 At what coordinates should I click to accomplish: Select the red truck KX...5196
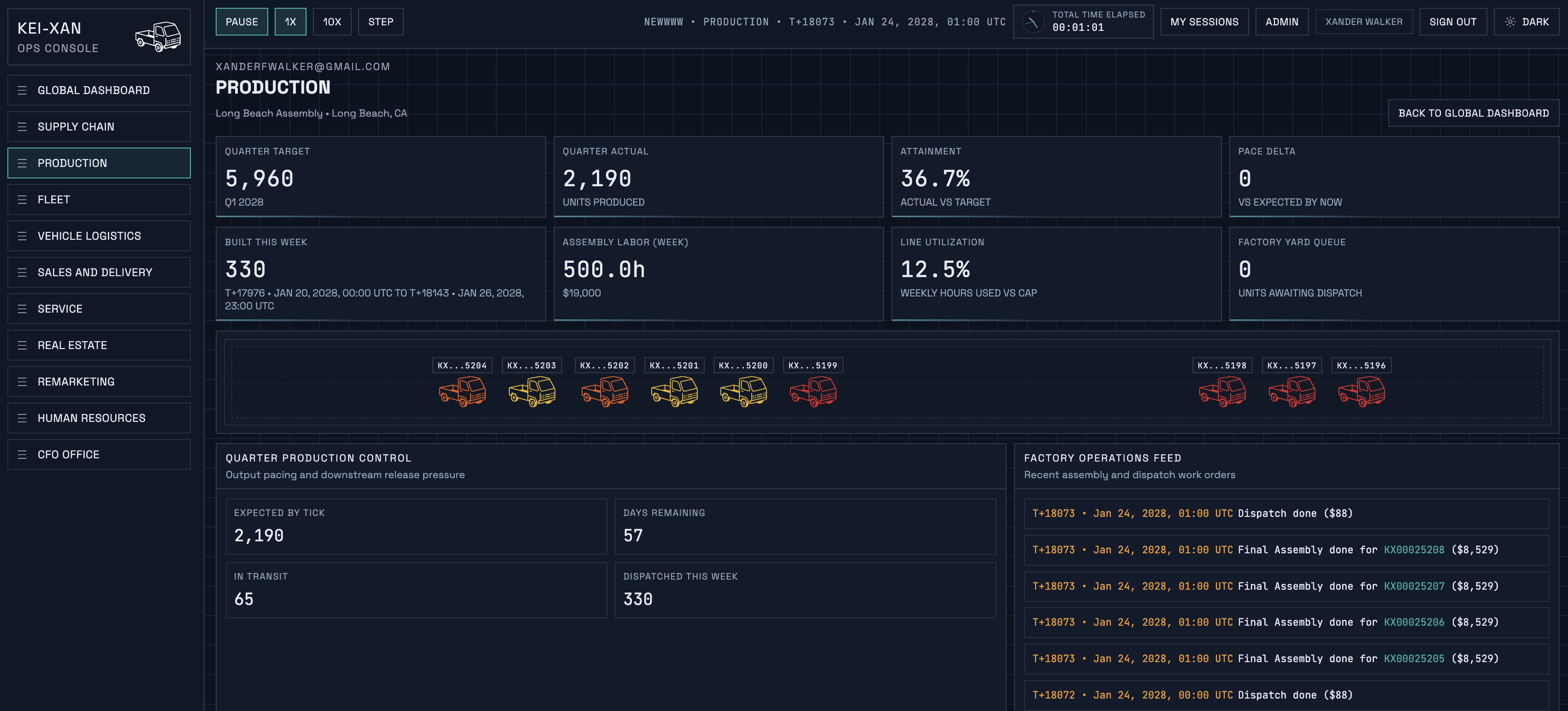1362,391
